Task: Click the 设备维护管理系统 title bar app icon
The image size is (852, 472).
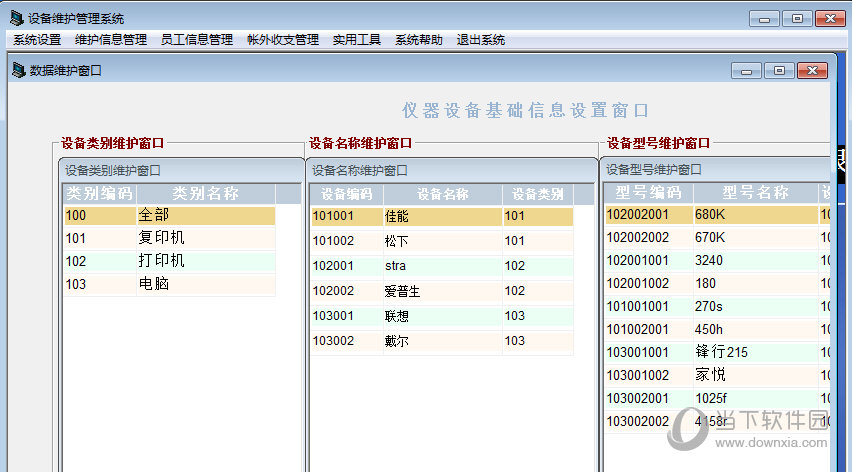Action: 17,18
